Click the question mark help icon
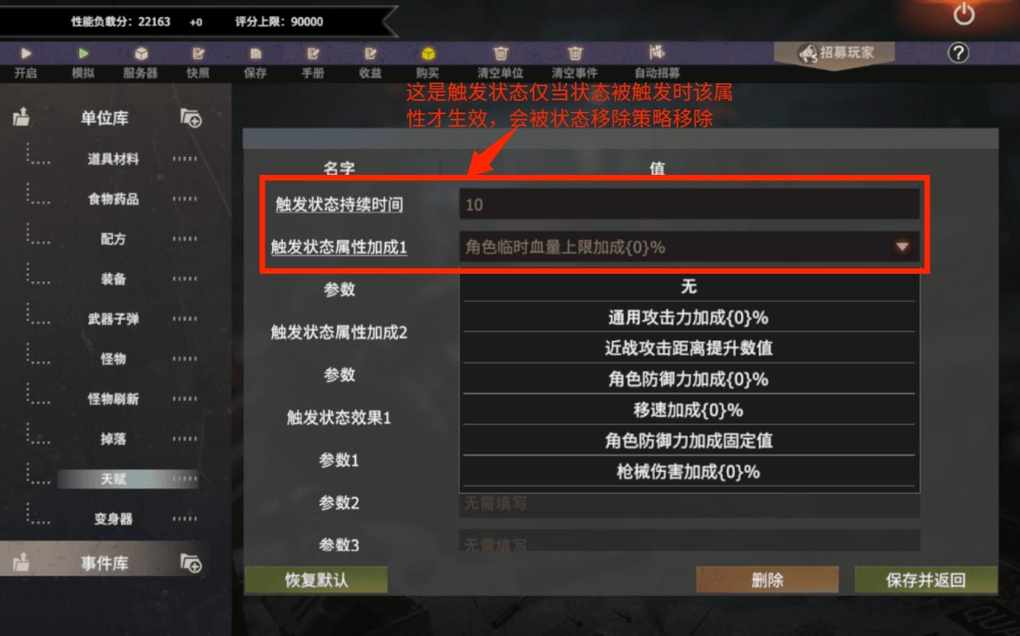Viewport: 1020px width, 636px height. click(x=958, y=53)
